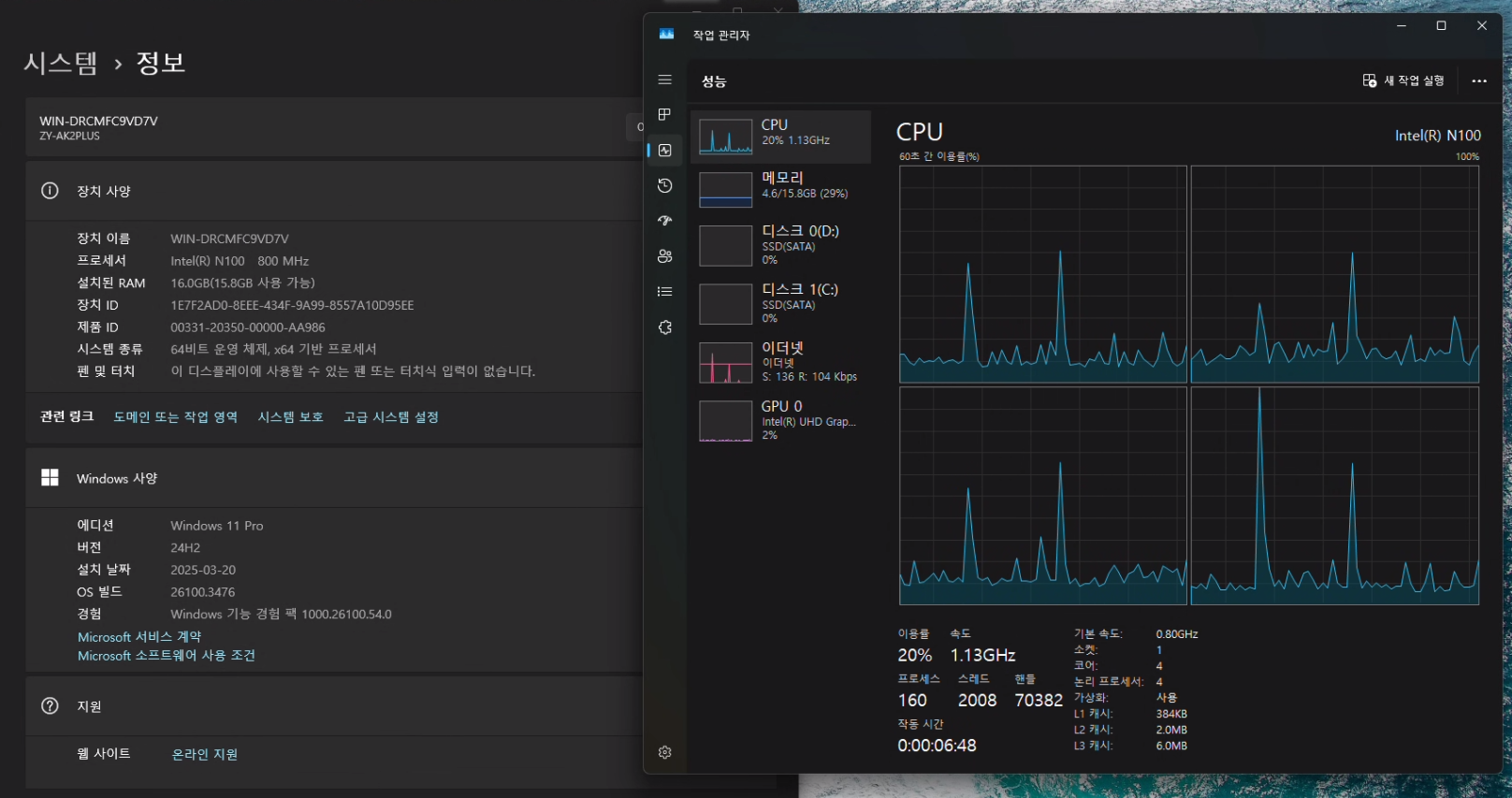Click the 설치된 RAM value 16.0GB
The width and height of the screenshot is (1512, 798).
242,283
